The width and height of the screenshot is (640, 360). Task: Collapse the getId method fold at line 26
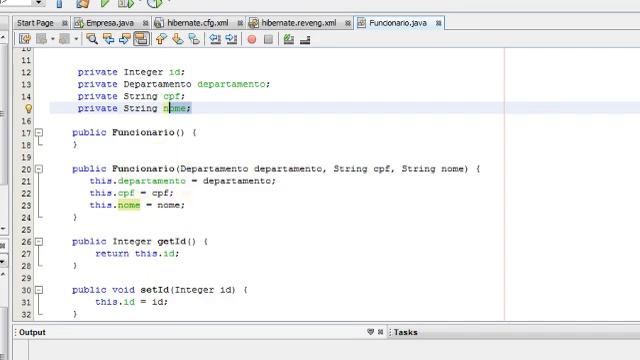(39, 242)
